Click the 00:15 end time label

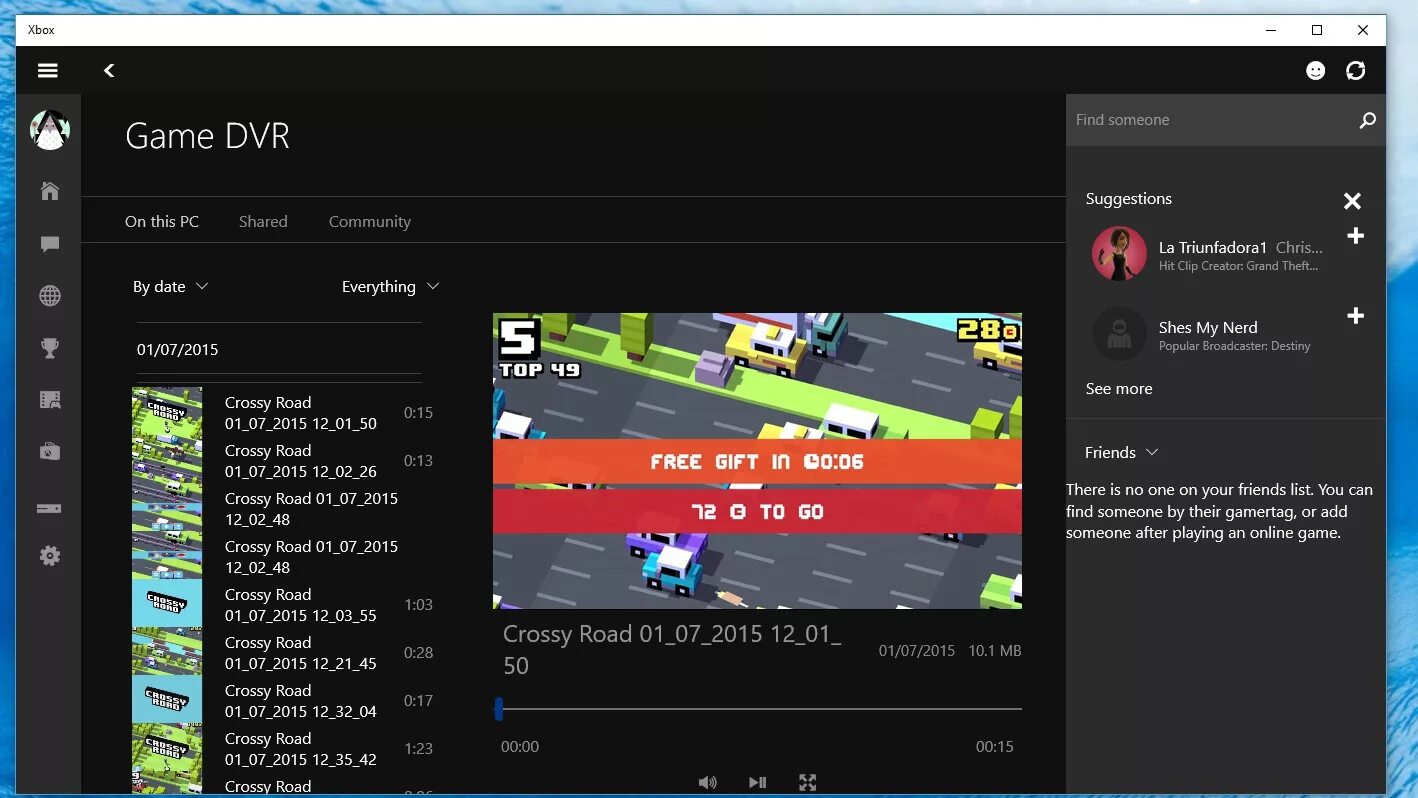995,747
